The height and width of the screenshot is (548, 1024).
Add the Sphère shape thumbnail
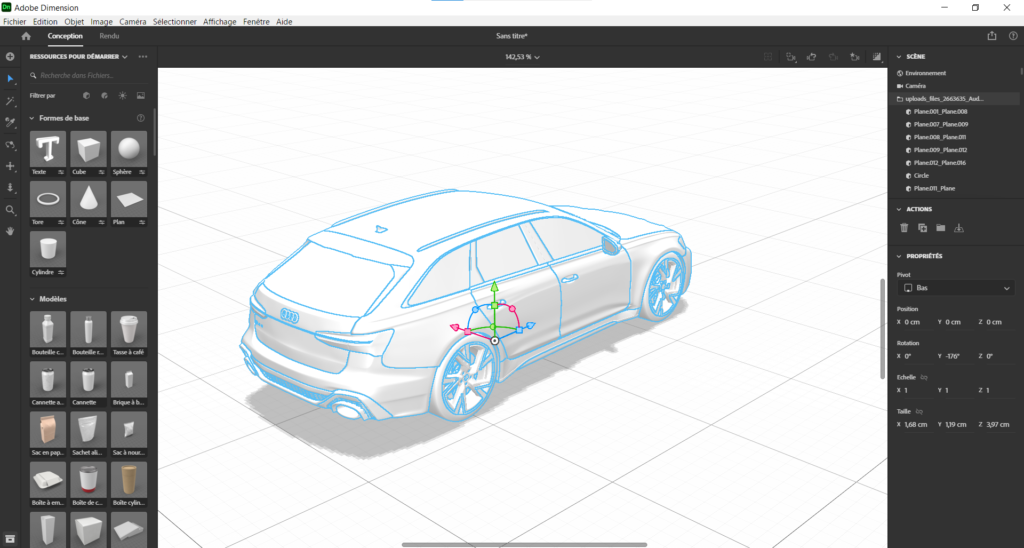pyautogui.click(x=129, y=149)
